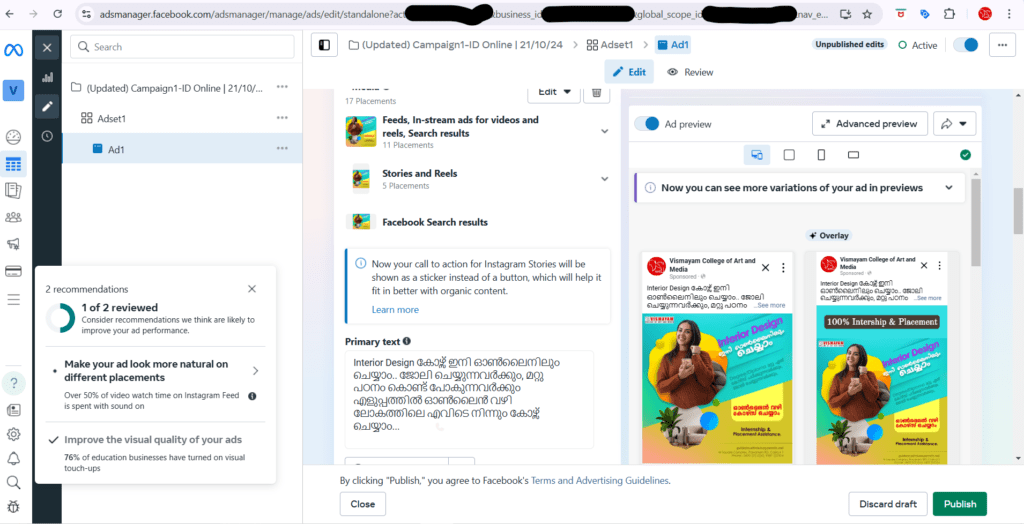Open the Settings gear icon
Viewport: 1024px width, 524px height.
(13, 434)
